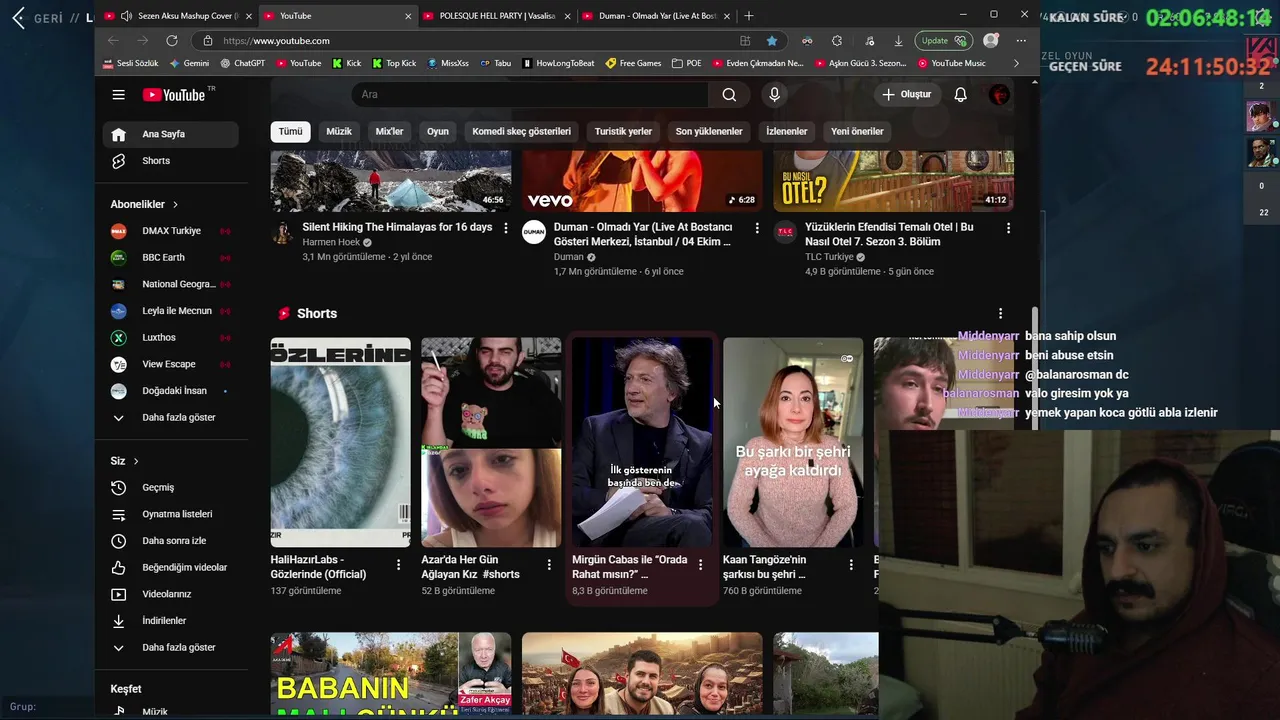
Task: Click the browser Update button
Action: (x=944, y=41)
